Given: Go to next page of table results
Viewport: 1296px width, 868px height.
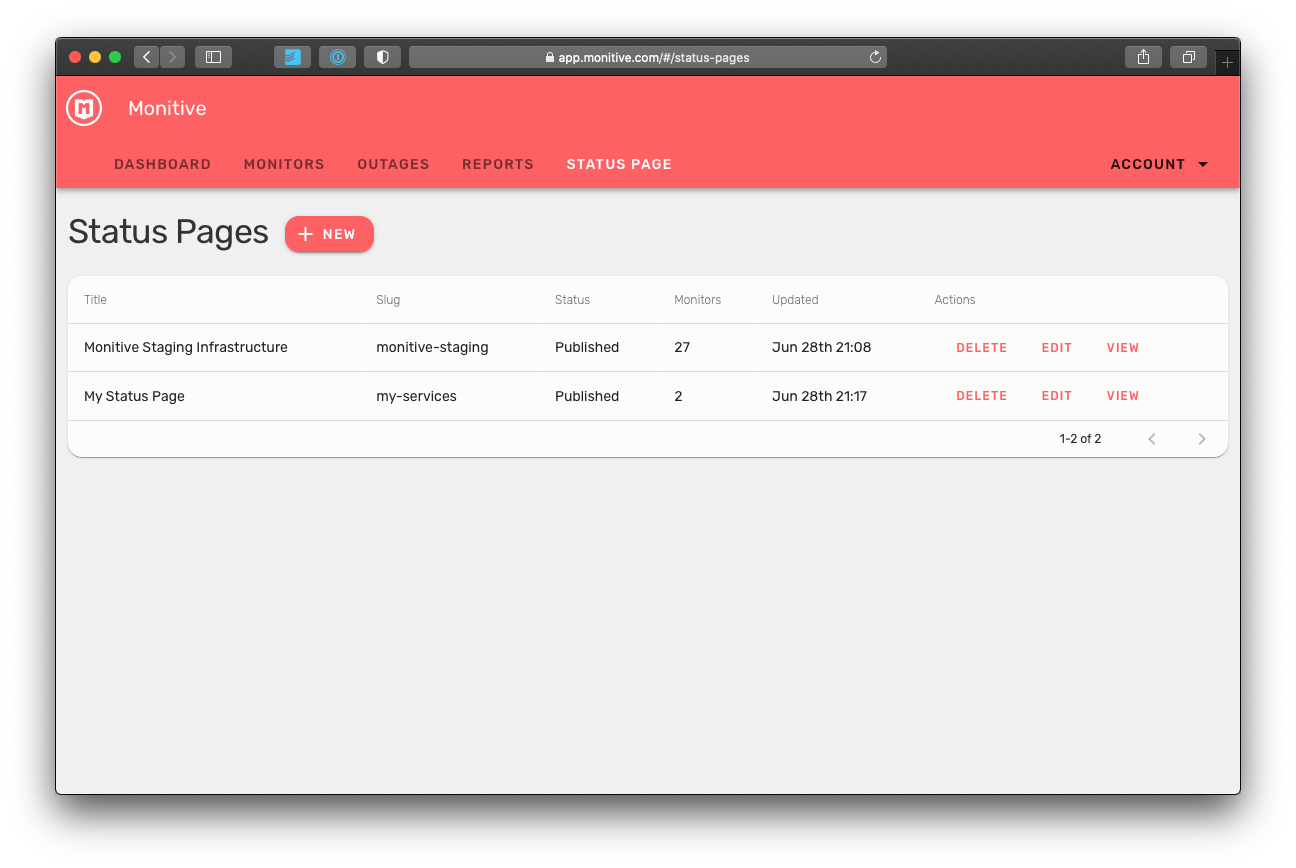Looking at the screenshot, I should click(1202, 439).
